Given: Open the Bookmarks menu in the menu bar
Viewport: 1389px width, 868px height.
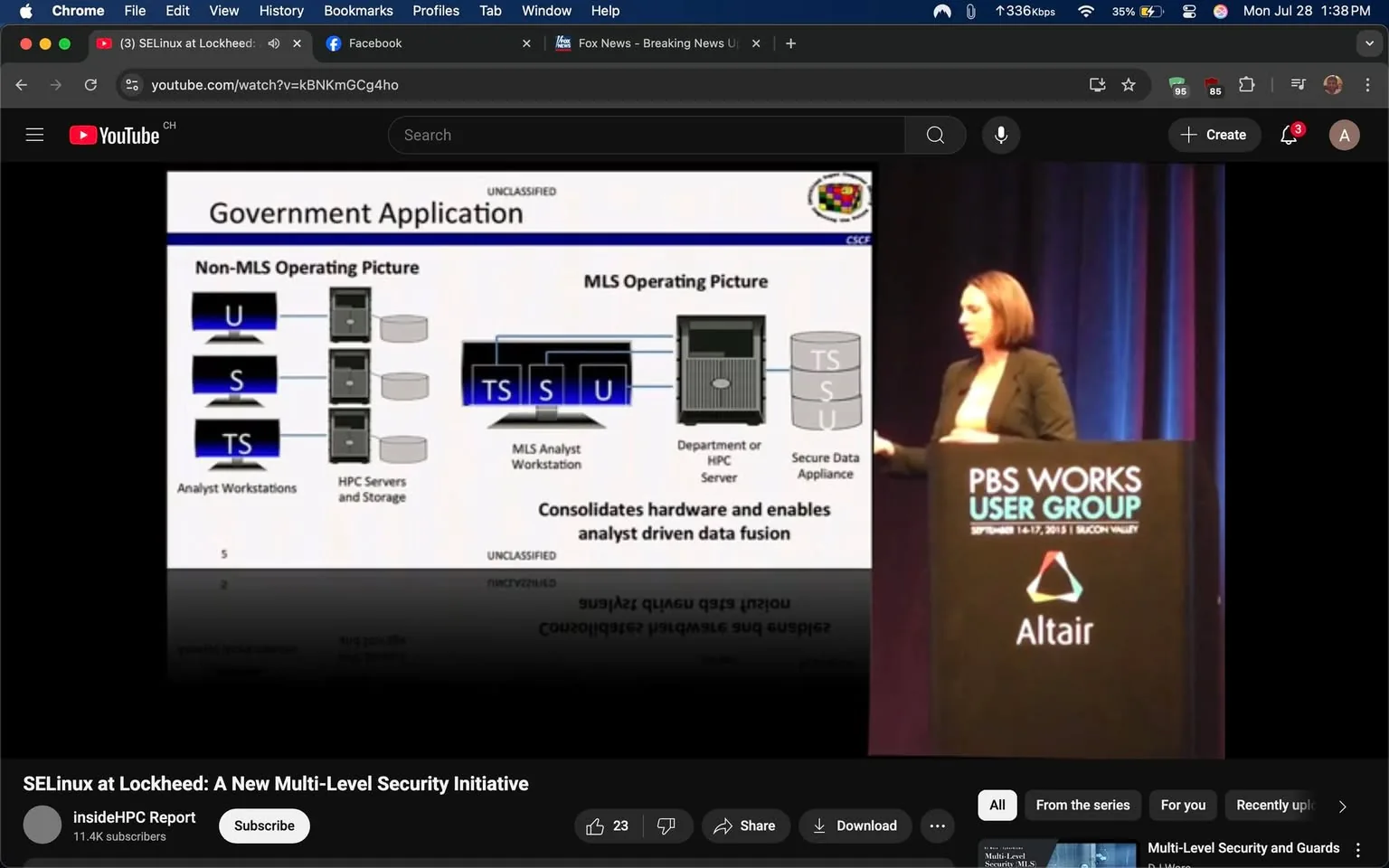Looking at the screenshot, I should [358, 11].
